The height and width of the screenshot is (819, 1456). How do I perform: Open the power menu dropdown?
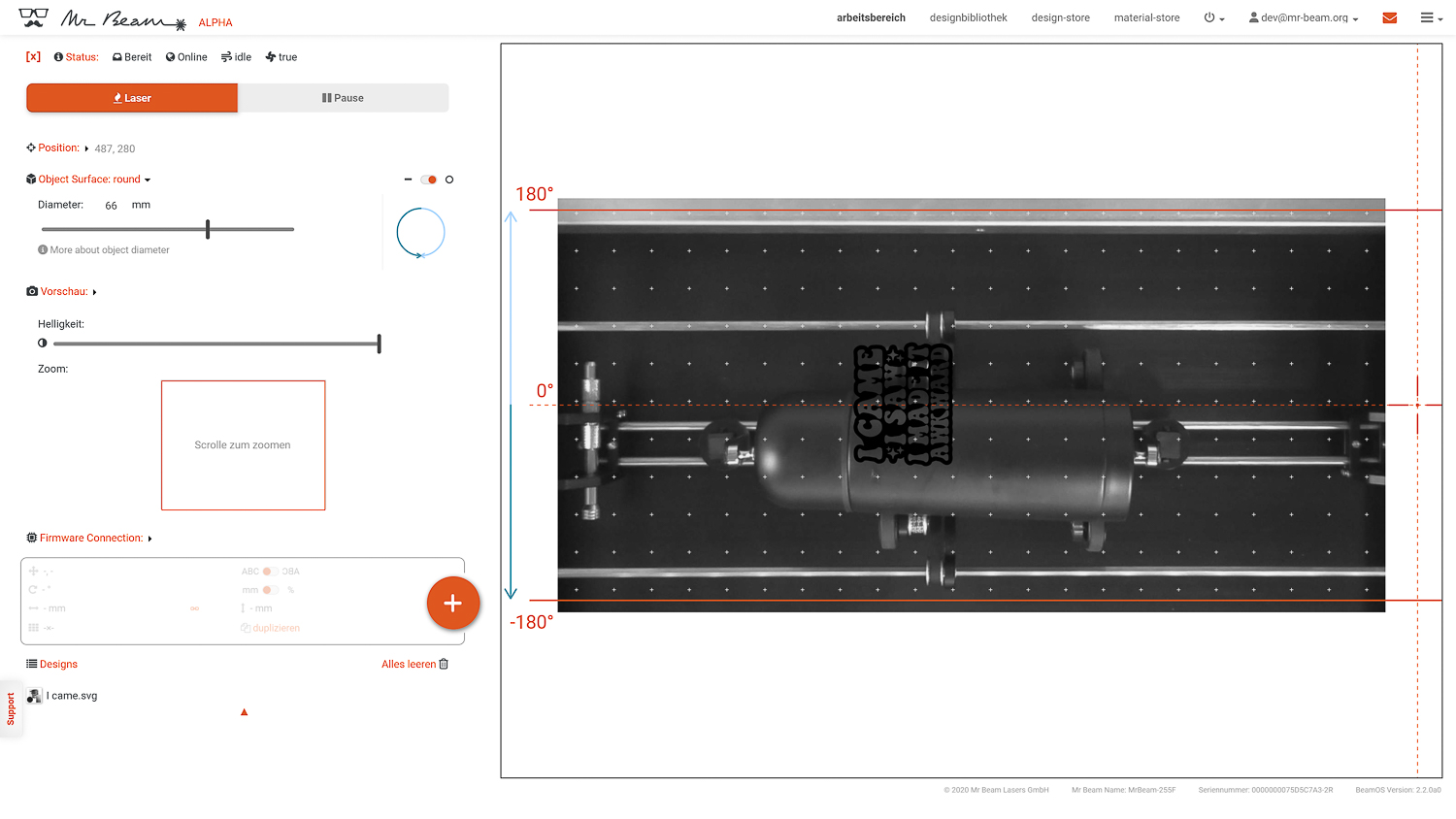click(x=1214, y=17)
